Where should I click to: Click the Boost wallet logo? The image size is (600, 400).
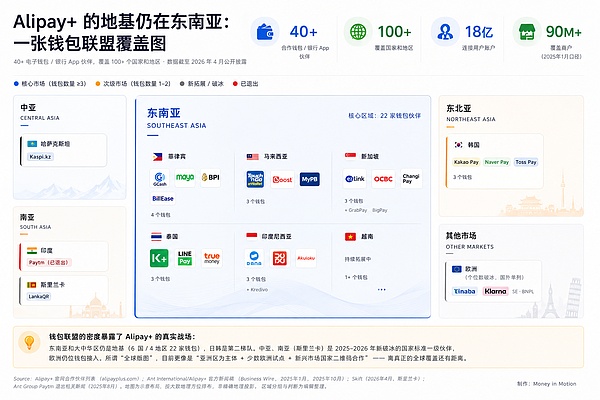pyautogui.click(x=282, y=179)
